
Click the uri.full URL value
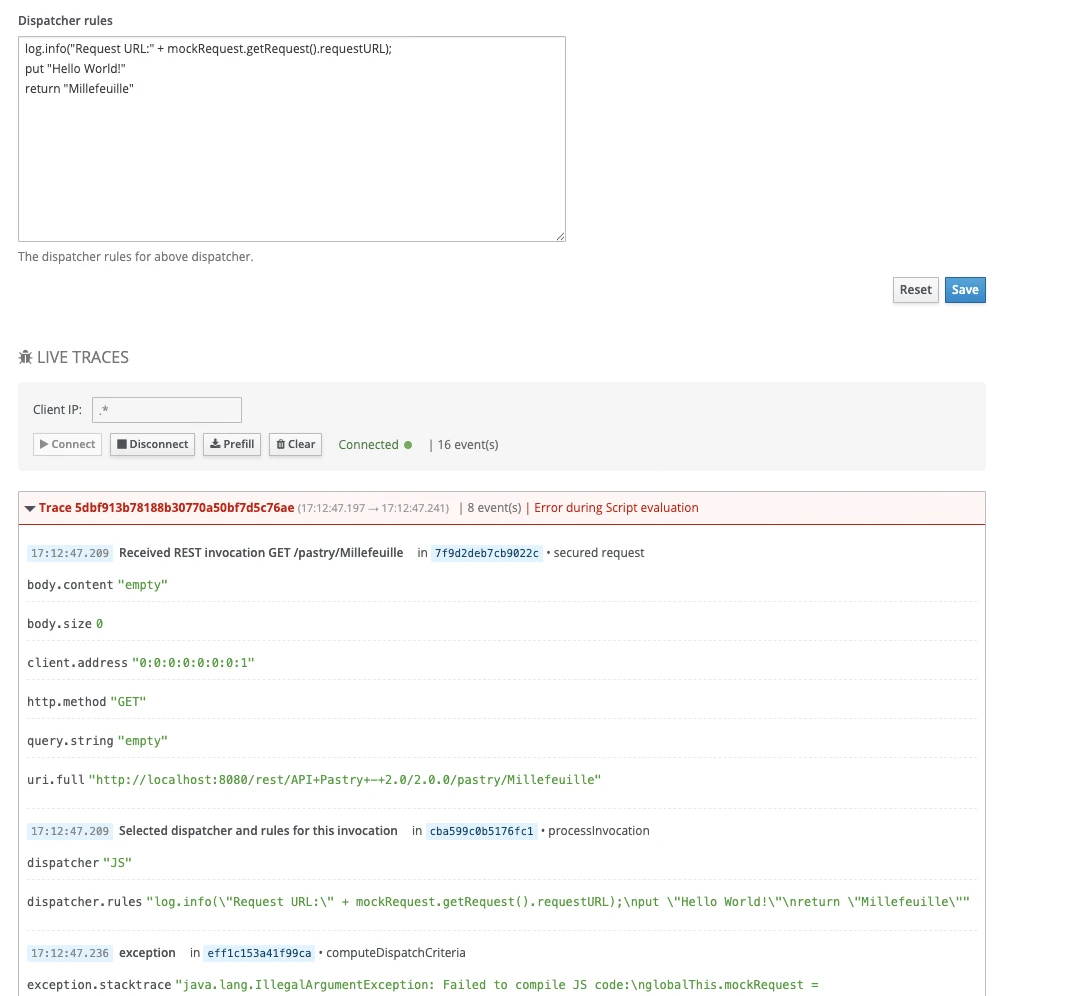coord(345,779)
